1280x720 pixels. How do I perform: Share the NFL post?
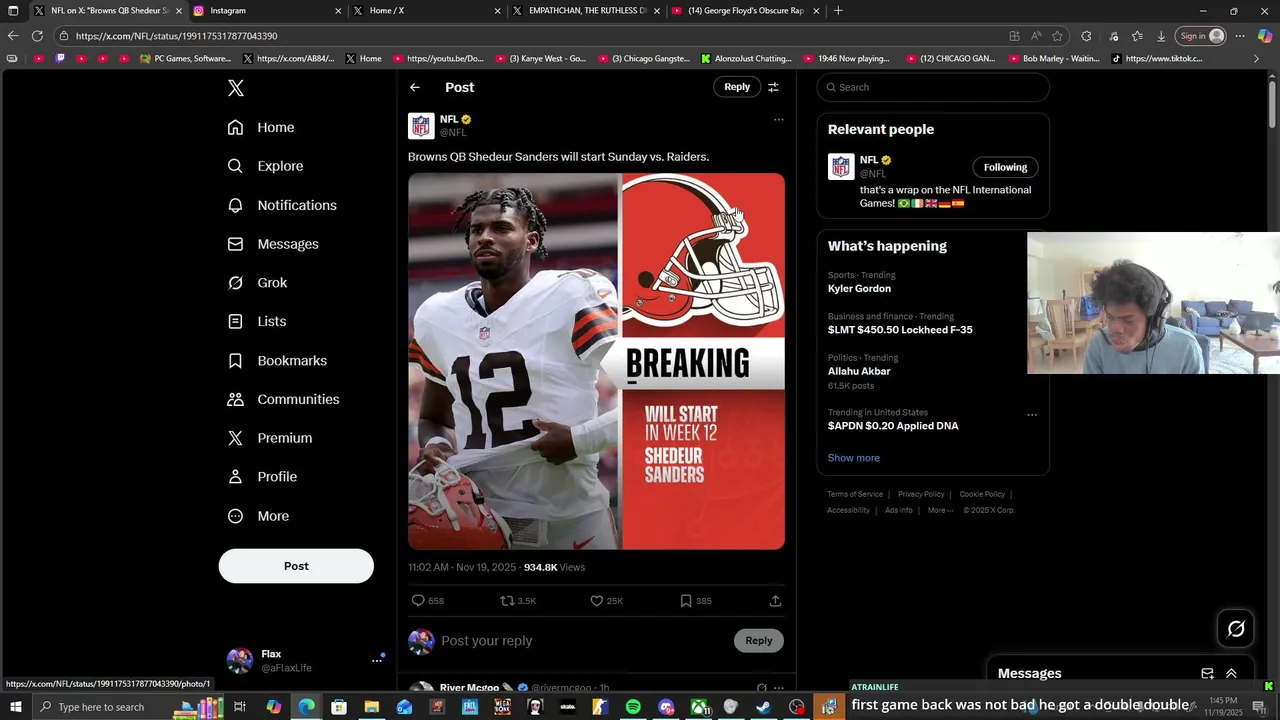[775, 601]
